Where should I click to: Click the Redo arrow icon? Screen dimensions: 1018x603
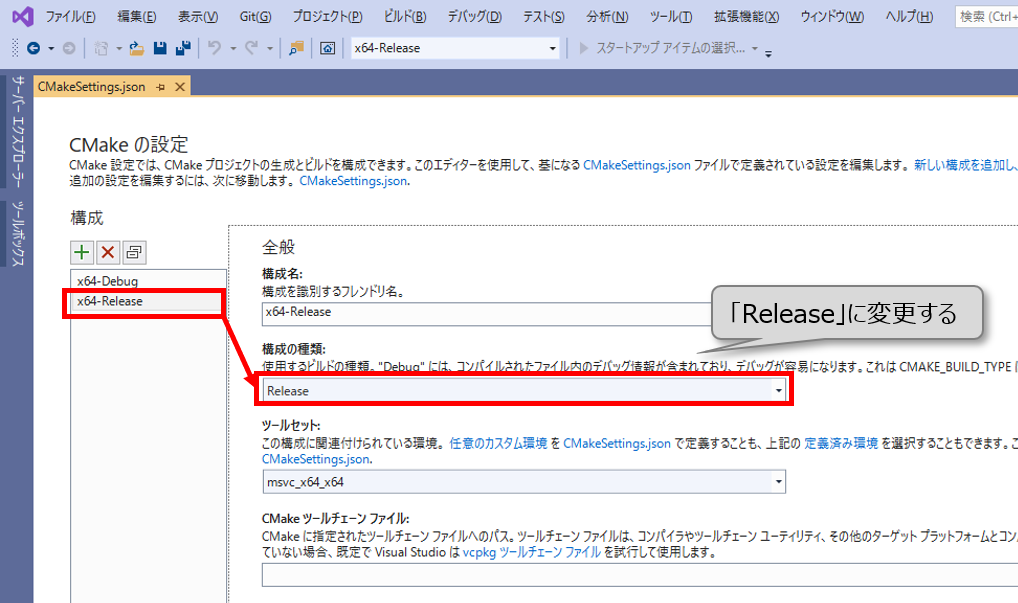tap(251, 47)
